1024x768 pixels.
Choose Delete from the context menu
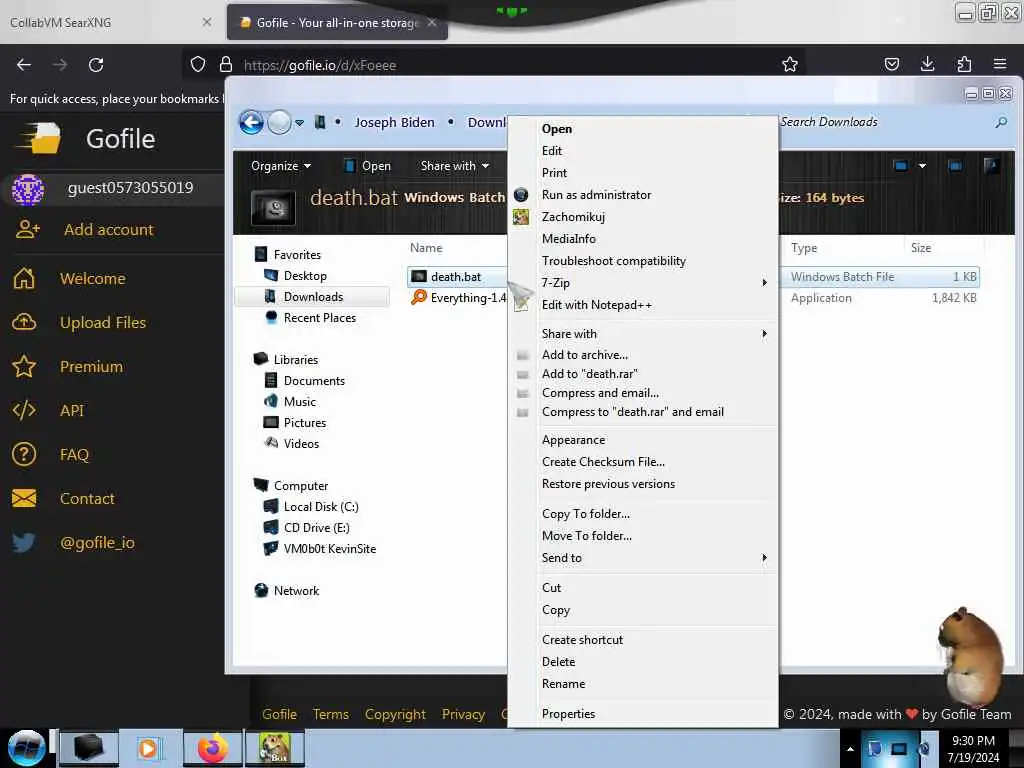pos(643,662)
